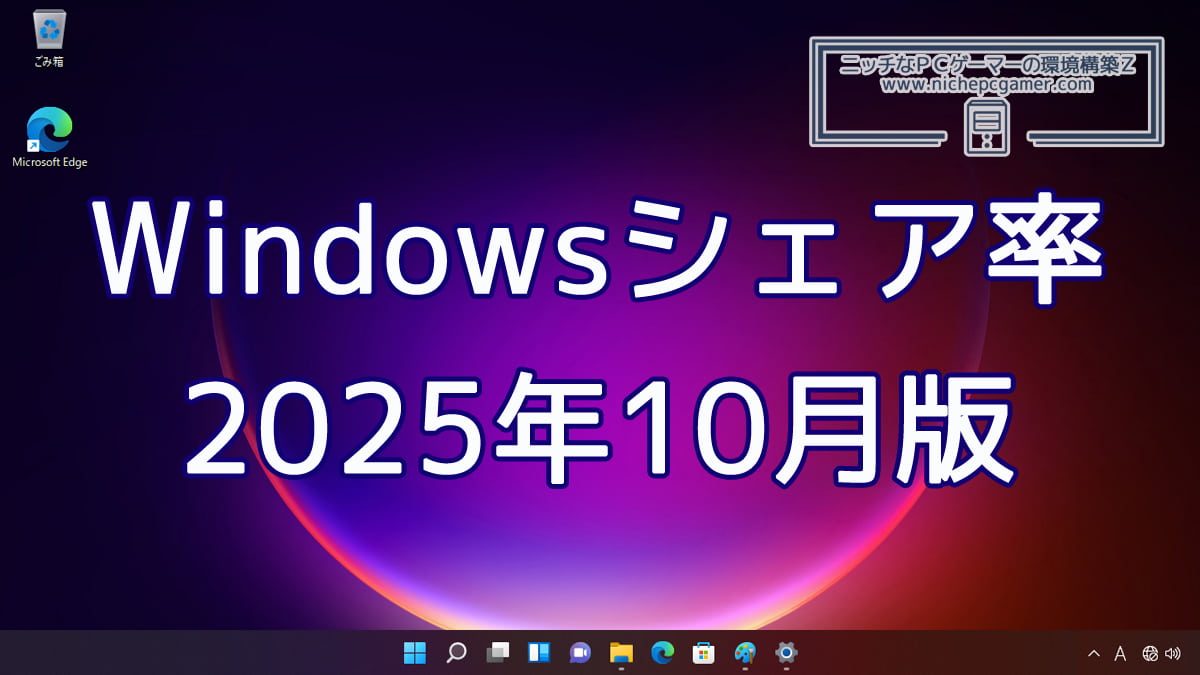Open the Start menu
Screen dimensions: 1200x675
tap(416, 653)
